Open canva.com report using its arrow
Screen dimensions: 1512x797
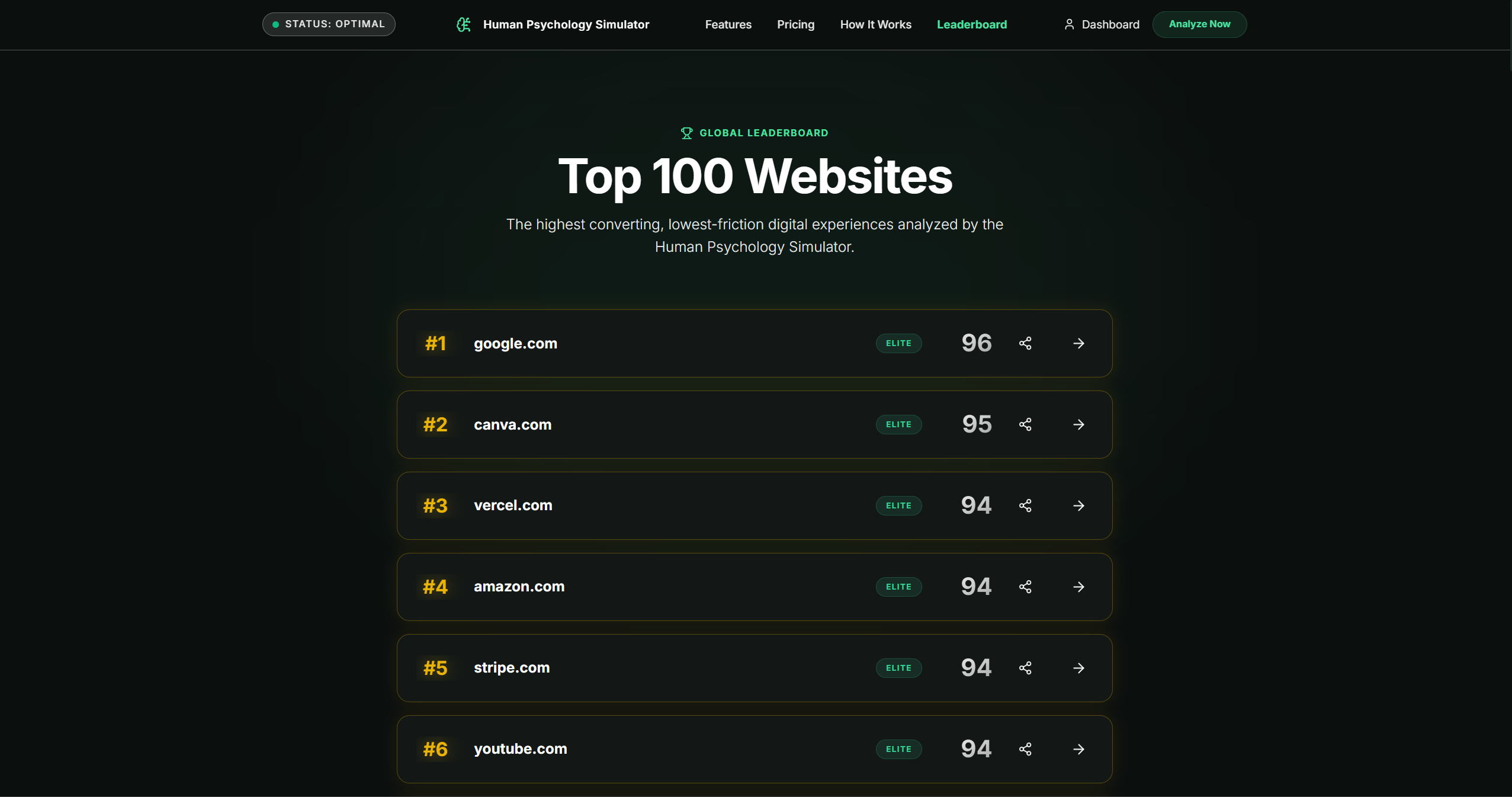coord(1078,424)
